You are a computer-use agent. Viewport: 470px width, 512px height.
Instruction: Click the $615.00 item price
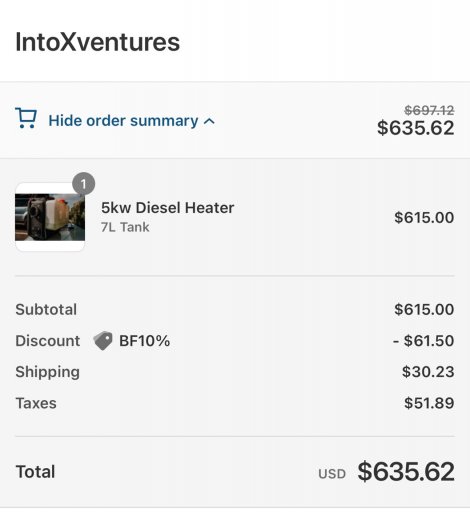coord(424,218)
